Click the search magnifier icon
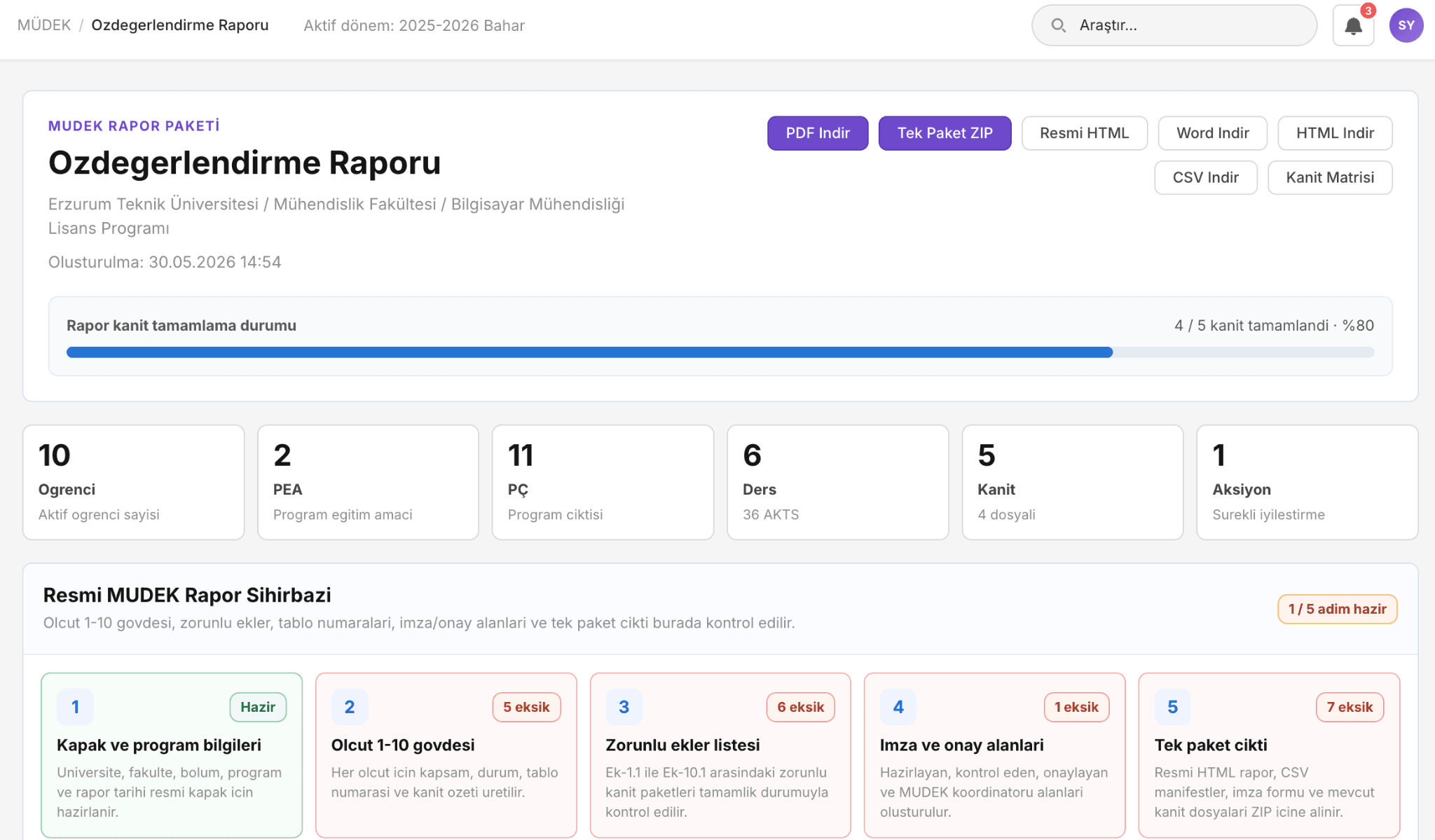The width and height of the screenshot is (1435, 840). coord(1058,26)
